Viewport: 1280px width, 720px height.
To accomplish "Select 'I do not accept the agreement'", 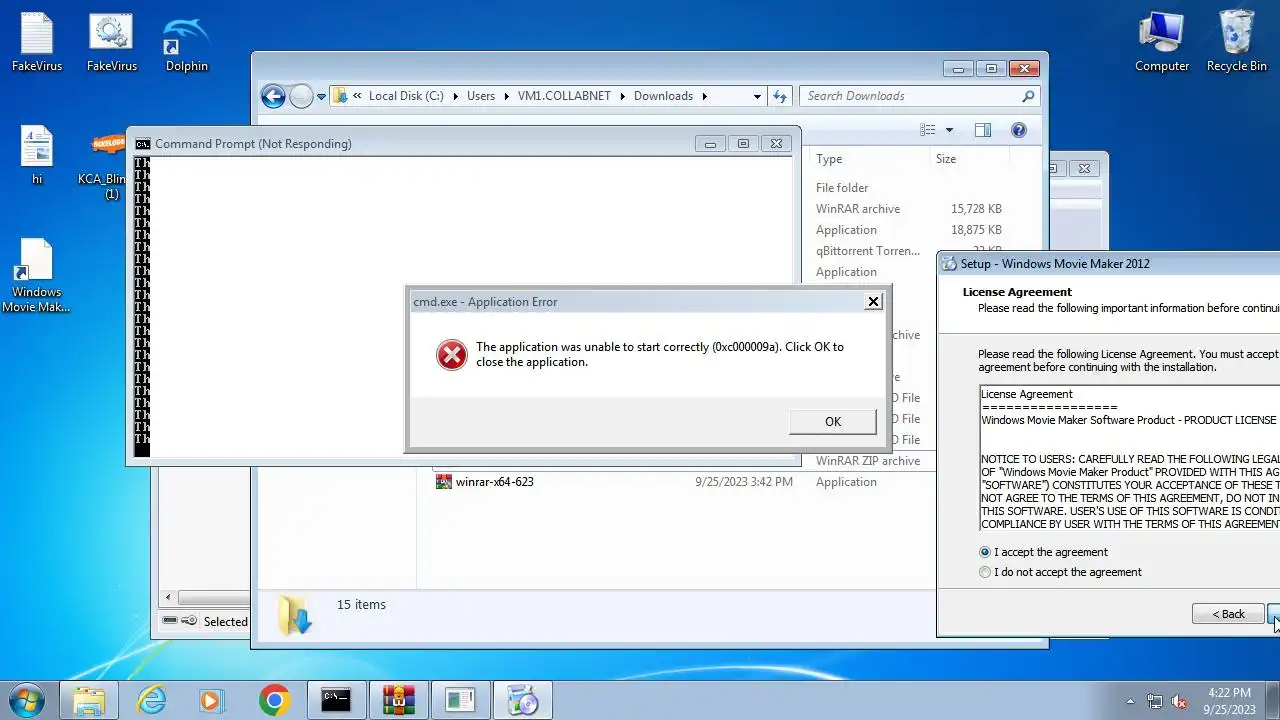I will coord(1060,572).
